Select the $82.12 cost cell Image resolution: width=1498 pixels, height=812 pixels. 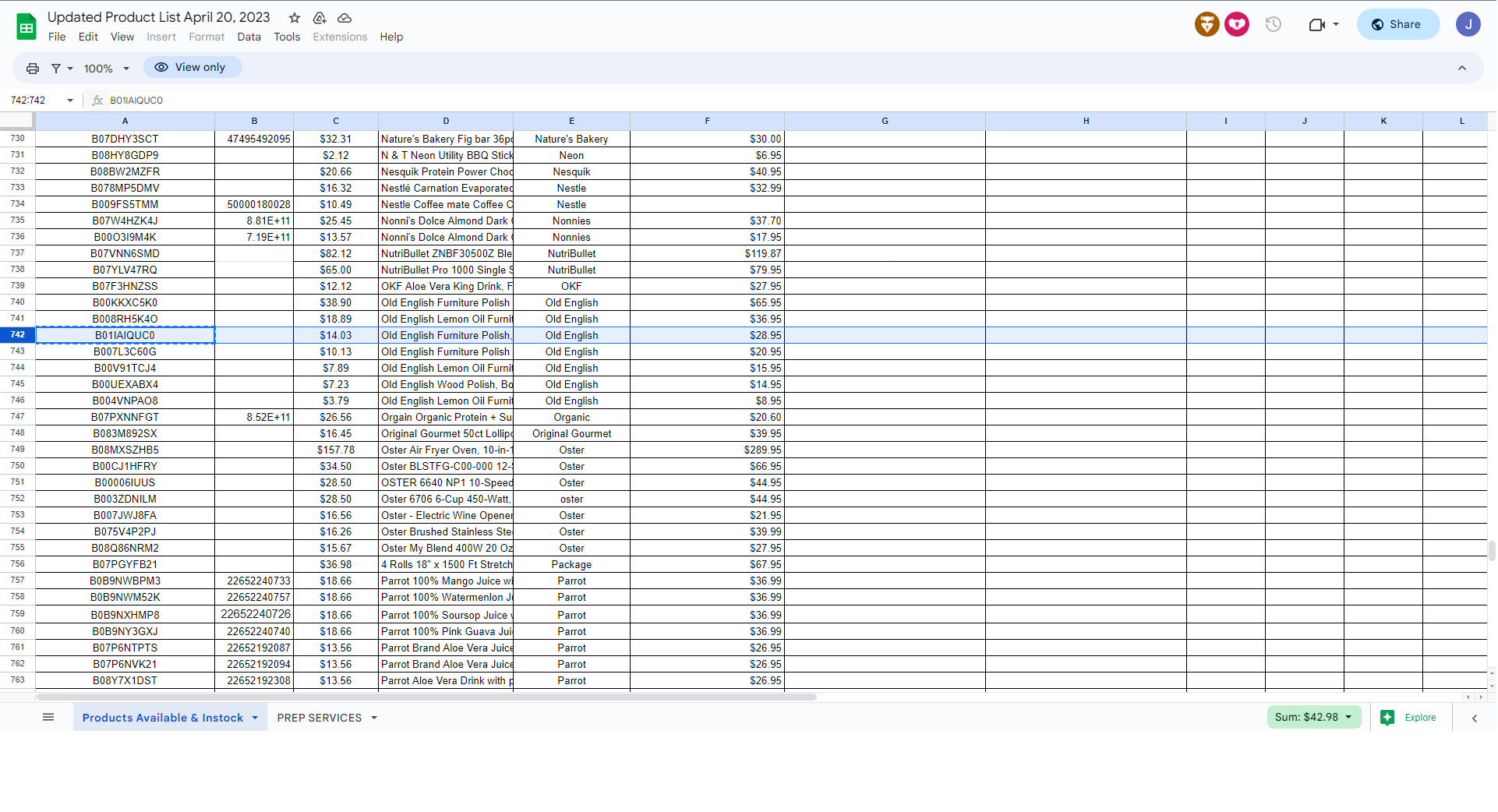coord(336,253)
